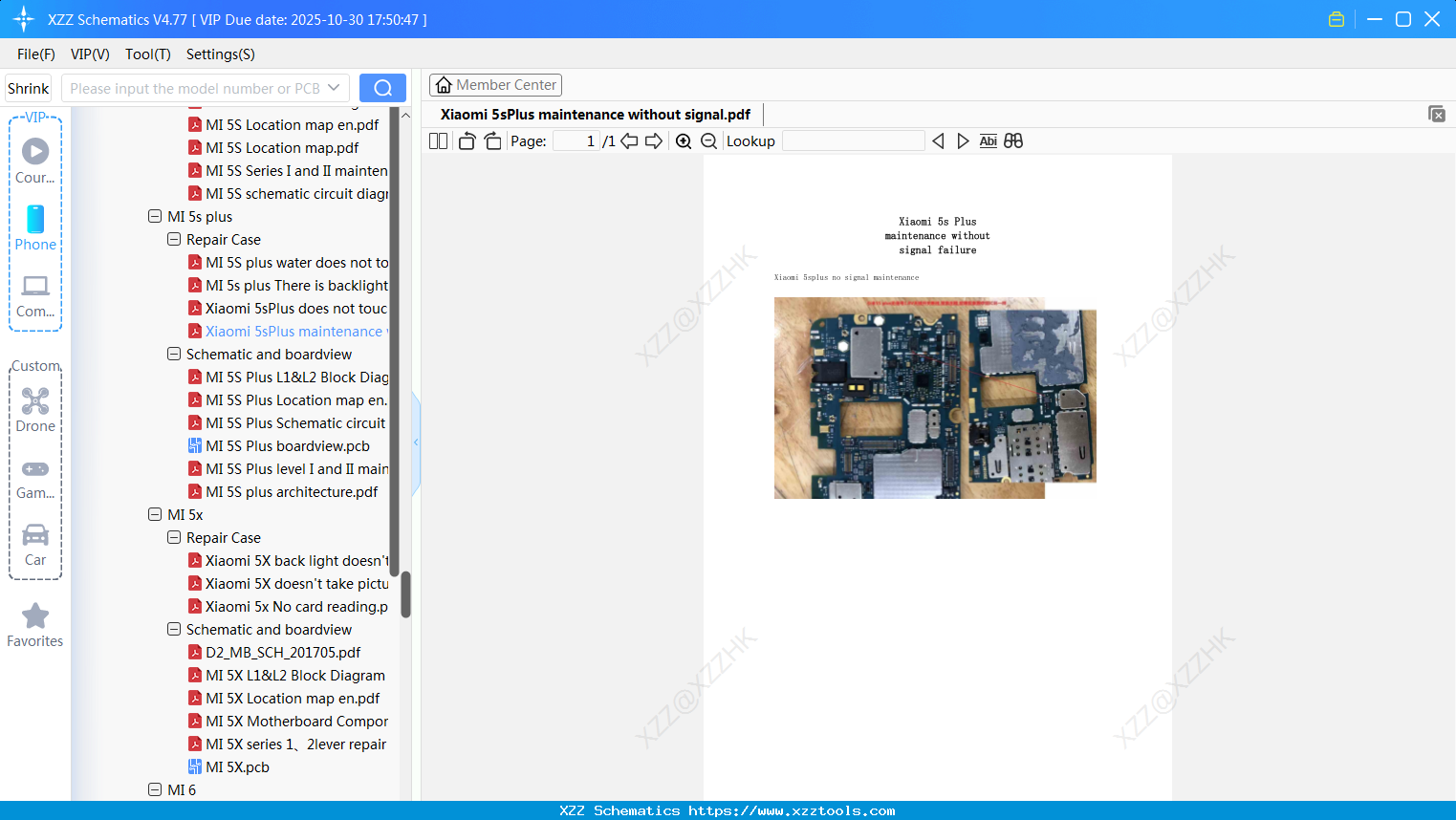Open the Tool(T) menu
This screenshot has width=1456, height=820.
tap(147, 54)
